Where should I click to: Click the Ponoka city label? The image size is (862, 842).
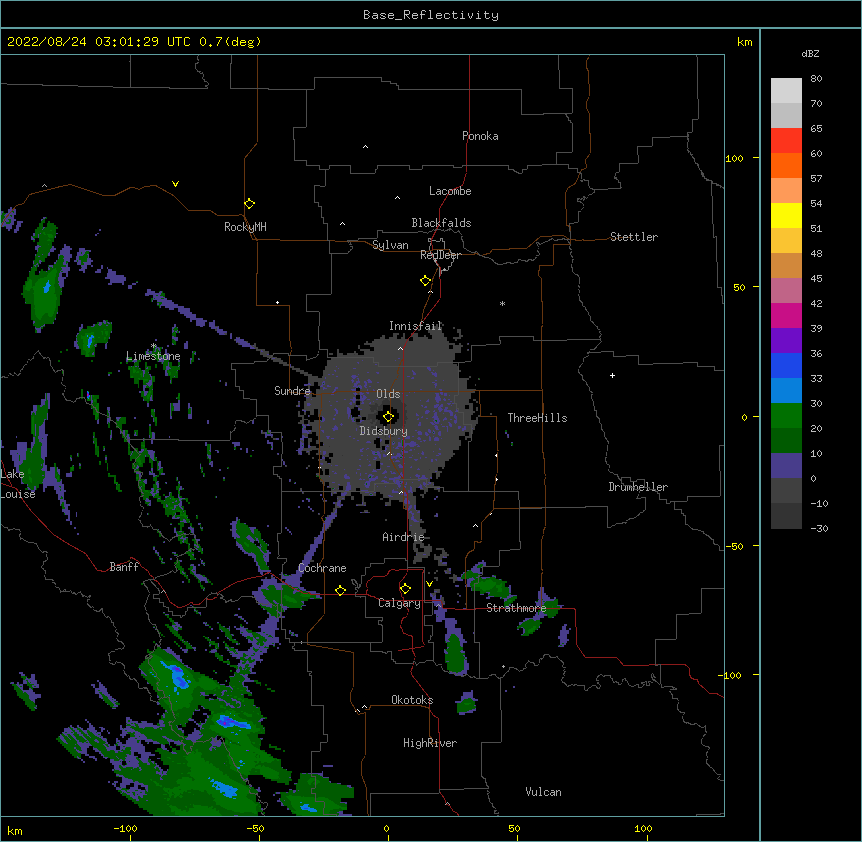480,136
